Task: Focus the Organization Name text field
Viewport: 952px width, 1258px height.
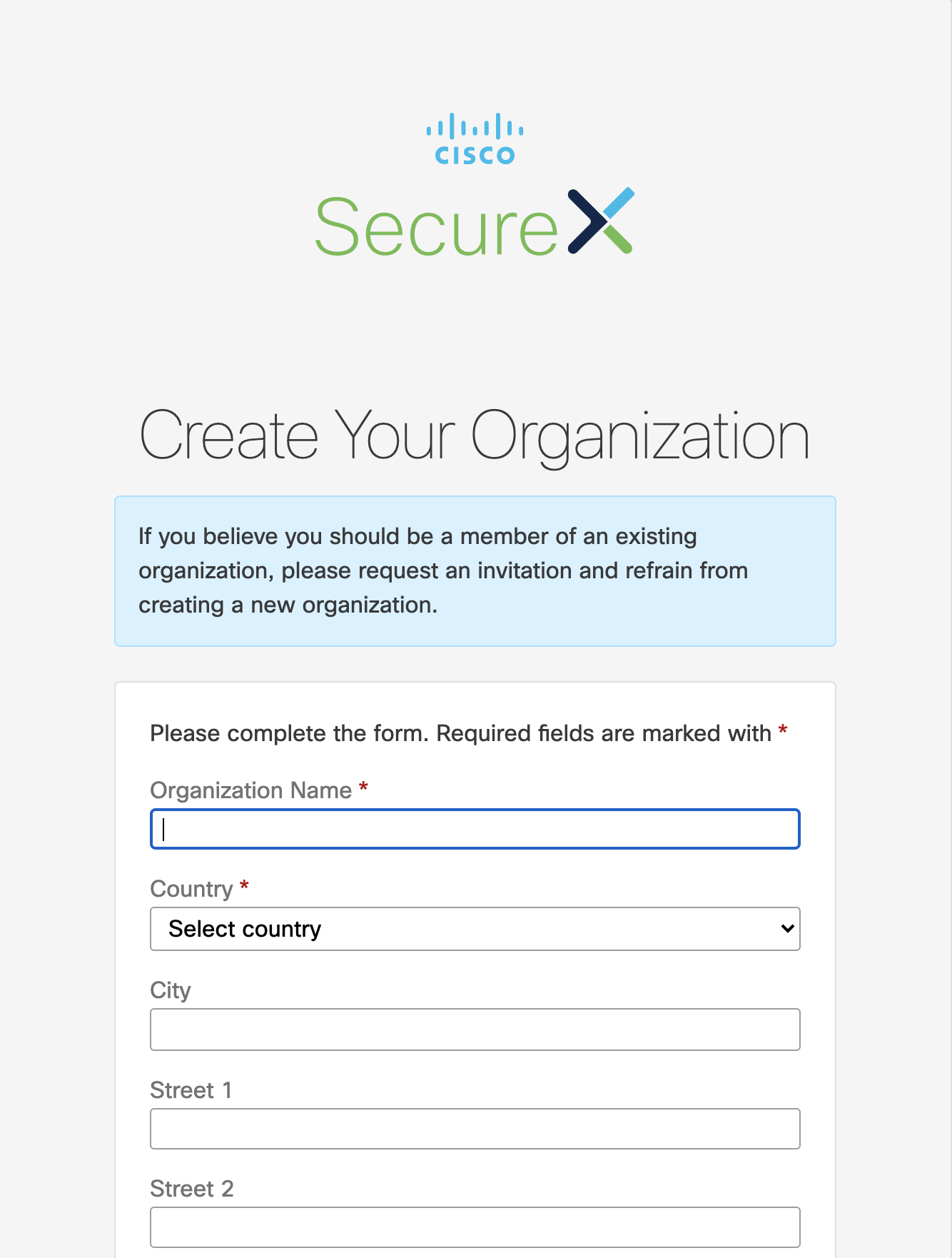Action: tap(475, 829)
